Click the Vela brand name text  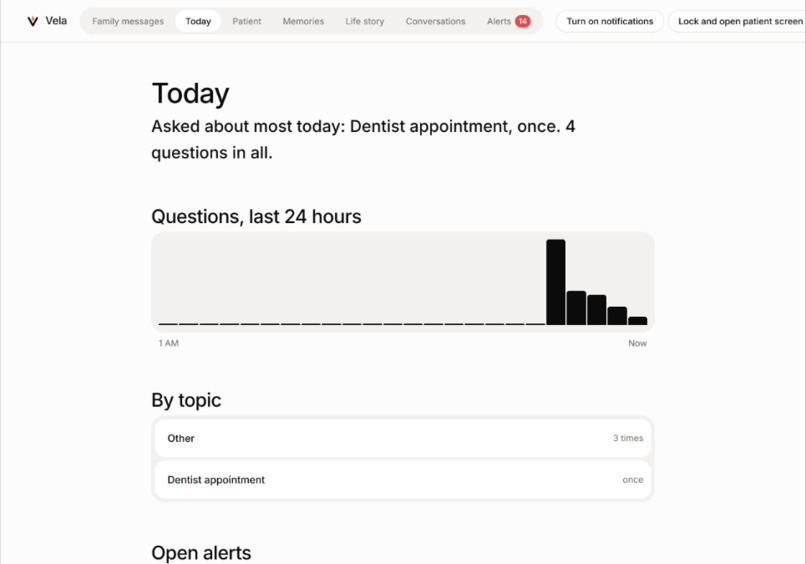56,21
